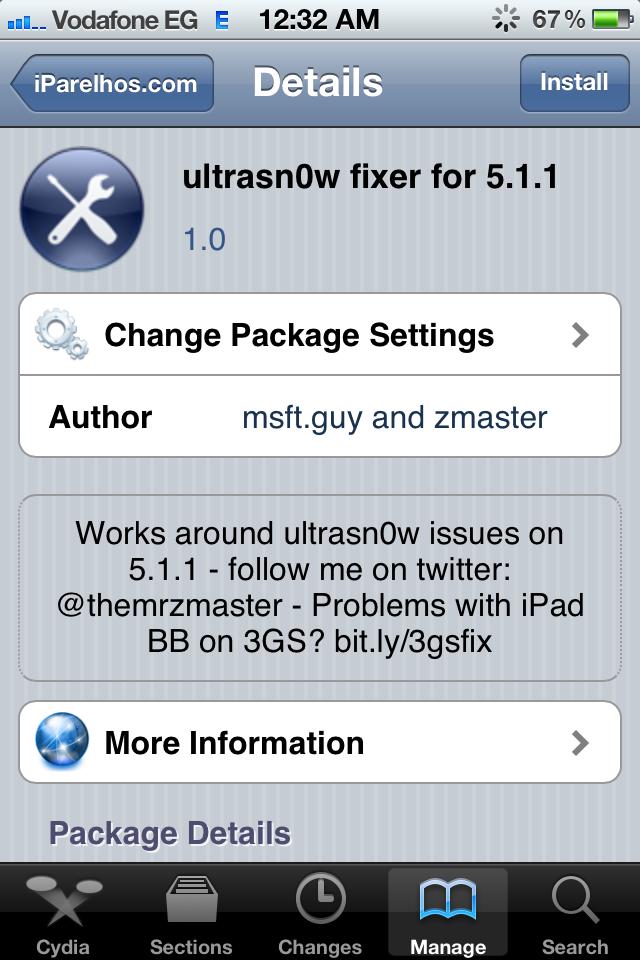Tap the gears icon beside Change Package Settings
This screenshot has height=960, width=640.
click(62, 334)
